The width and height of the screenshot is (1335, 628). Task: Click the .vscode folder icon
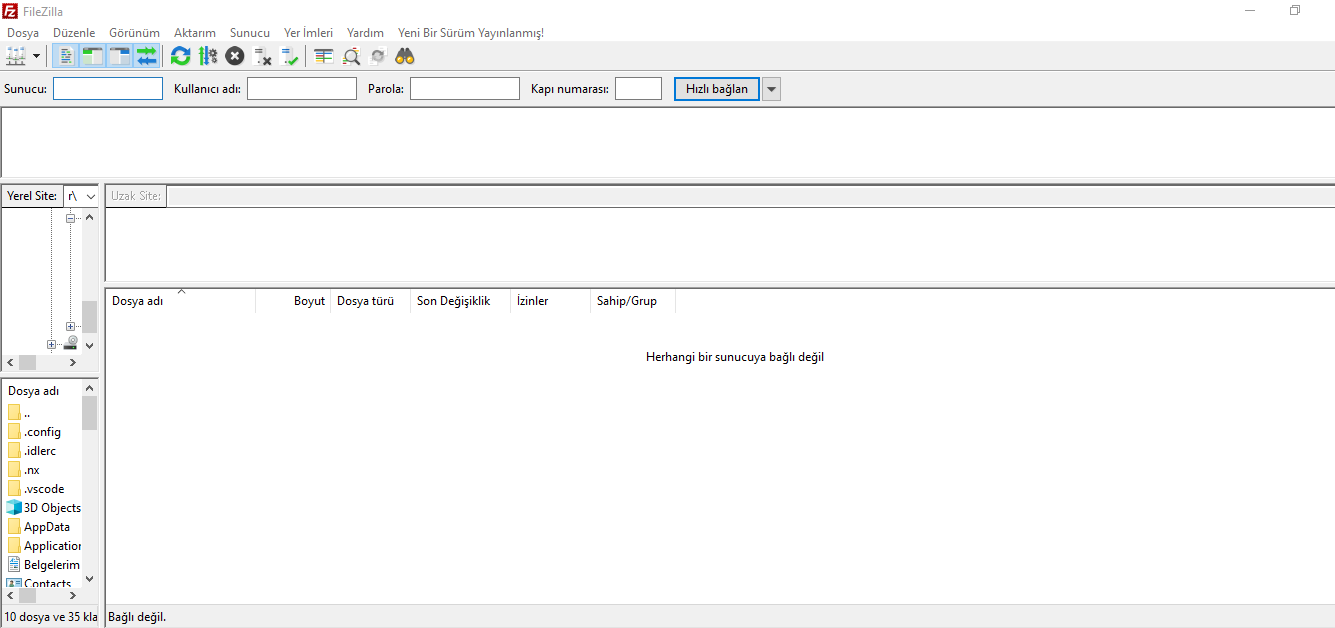pyautogui.click(x=14, y=489)
